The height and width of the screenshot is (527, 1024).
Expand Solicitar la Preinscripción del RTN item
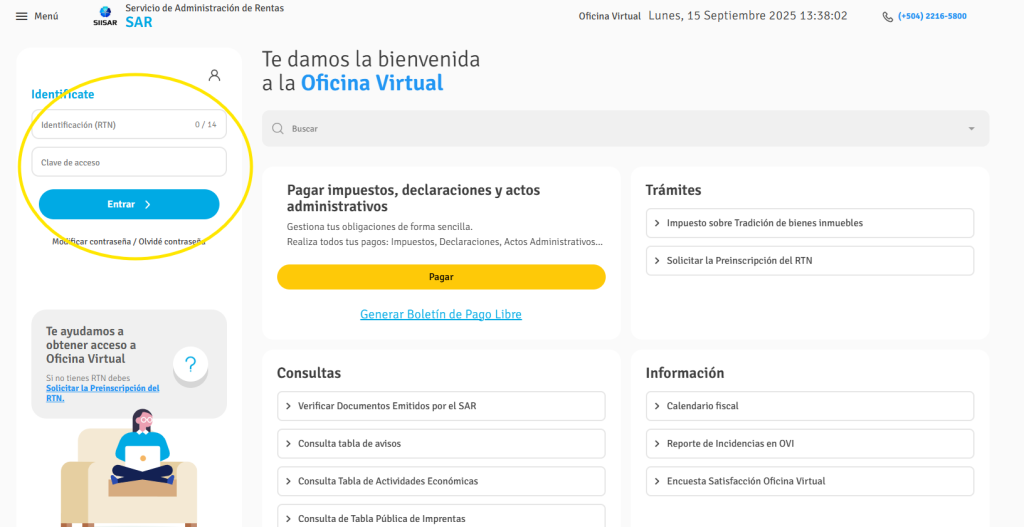coord(810,261)
